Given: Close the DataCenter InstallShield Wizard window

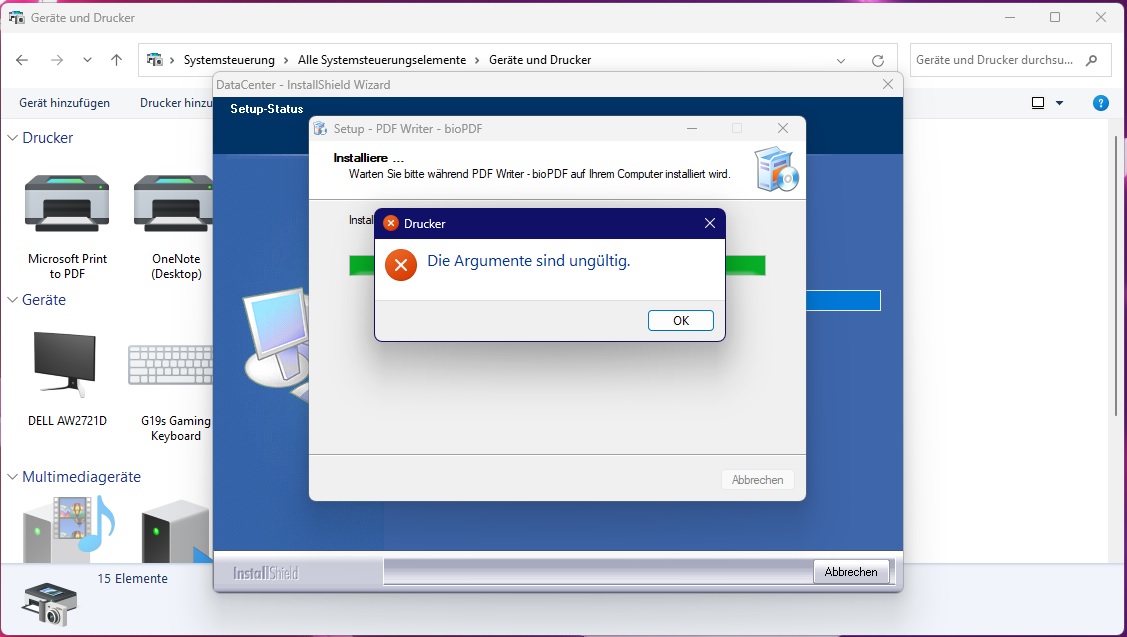Looking at the screenshot, I should (888, 85).
